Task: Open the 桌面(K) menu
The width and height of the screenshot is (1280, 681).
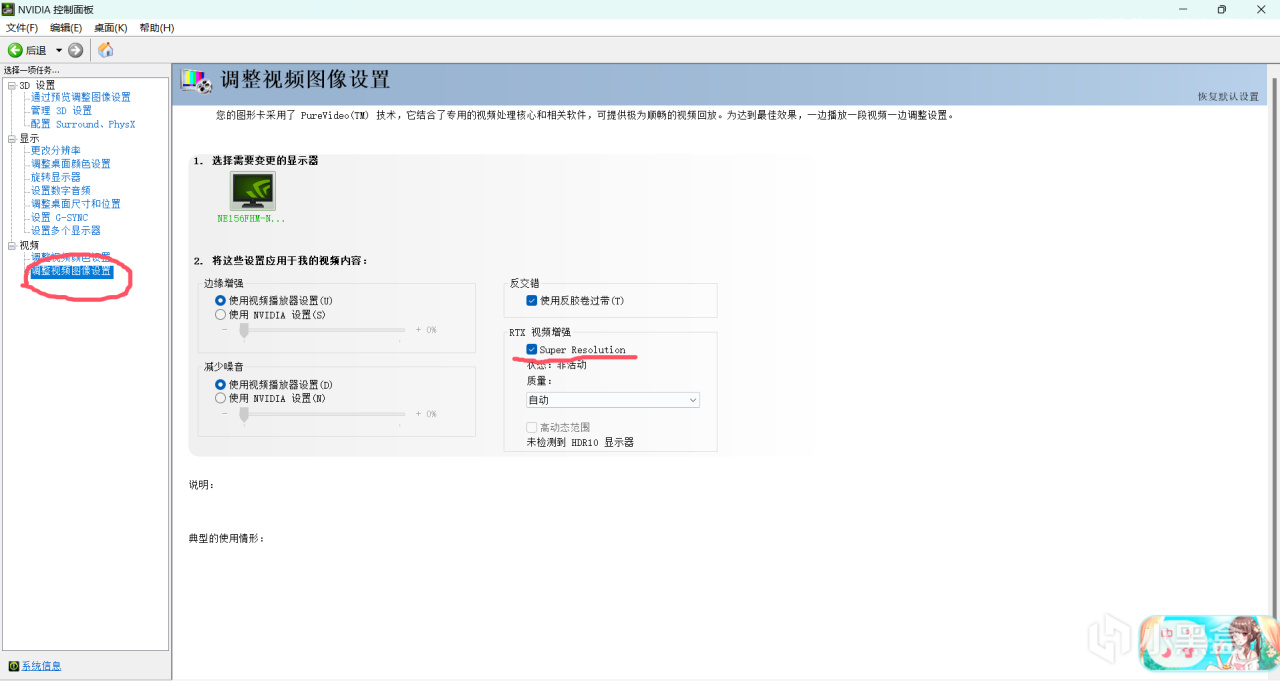Action: [110, 28]
